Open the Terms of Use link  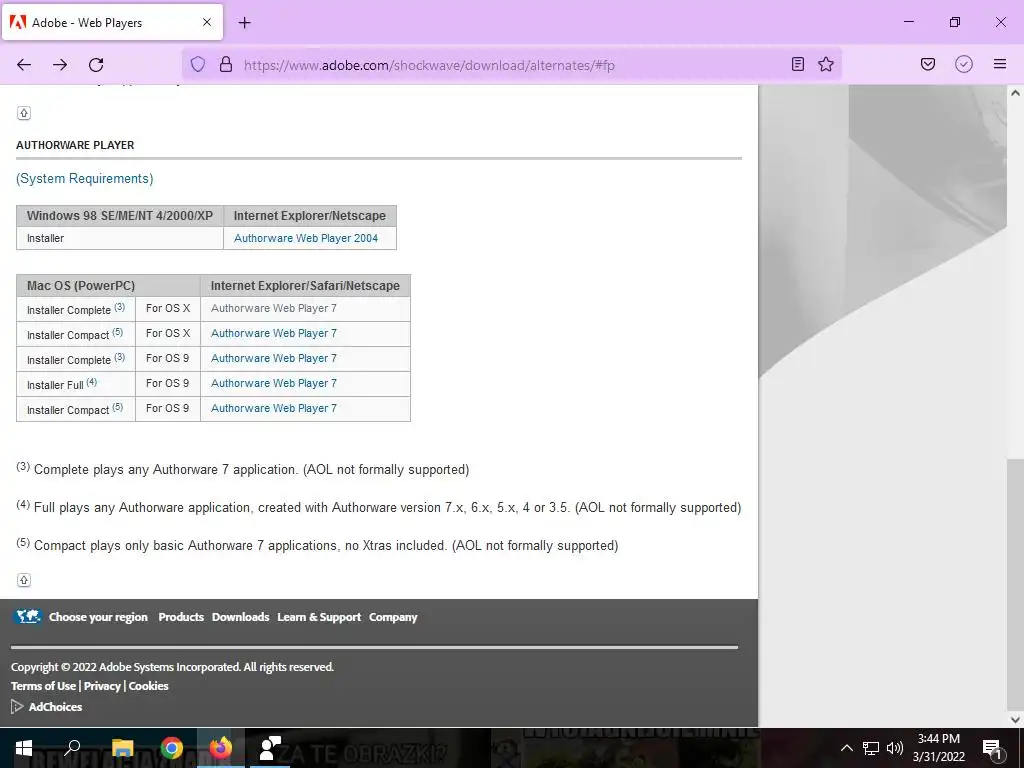[43, 686]
